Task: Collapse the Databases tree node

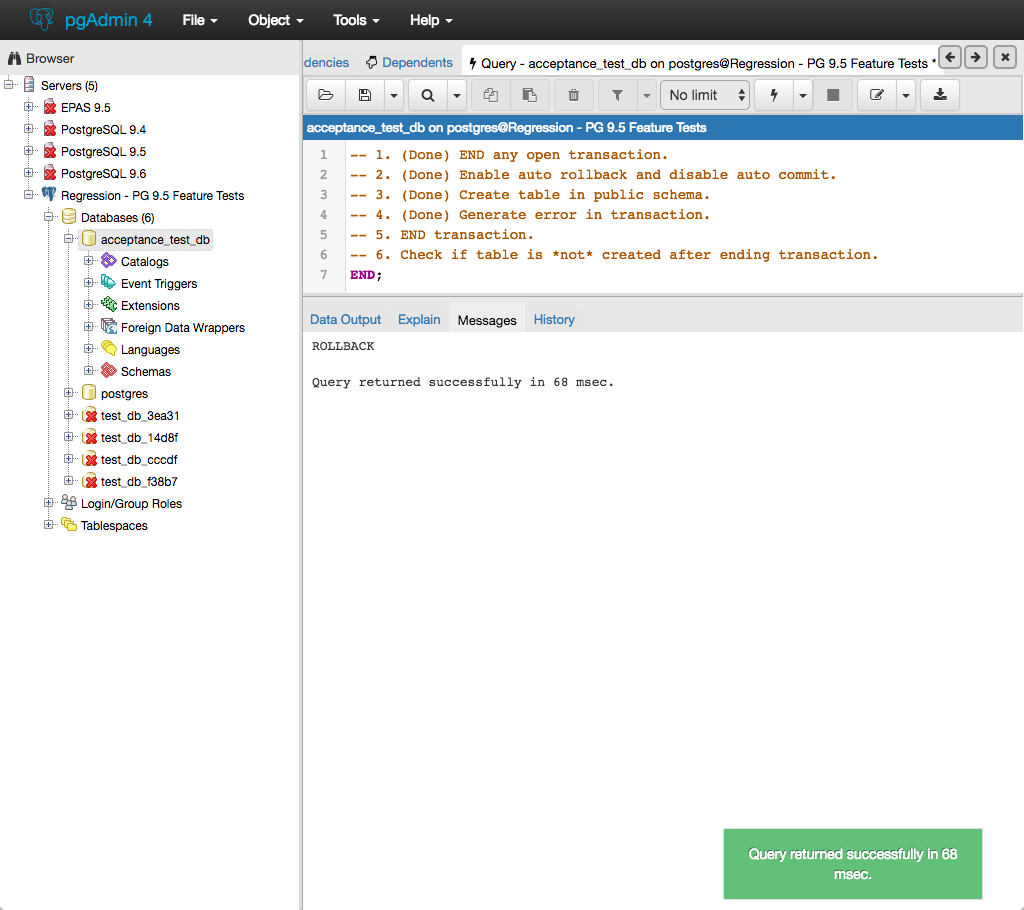Action: tap(49, 217)
